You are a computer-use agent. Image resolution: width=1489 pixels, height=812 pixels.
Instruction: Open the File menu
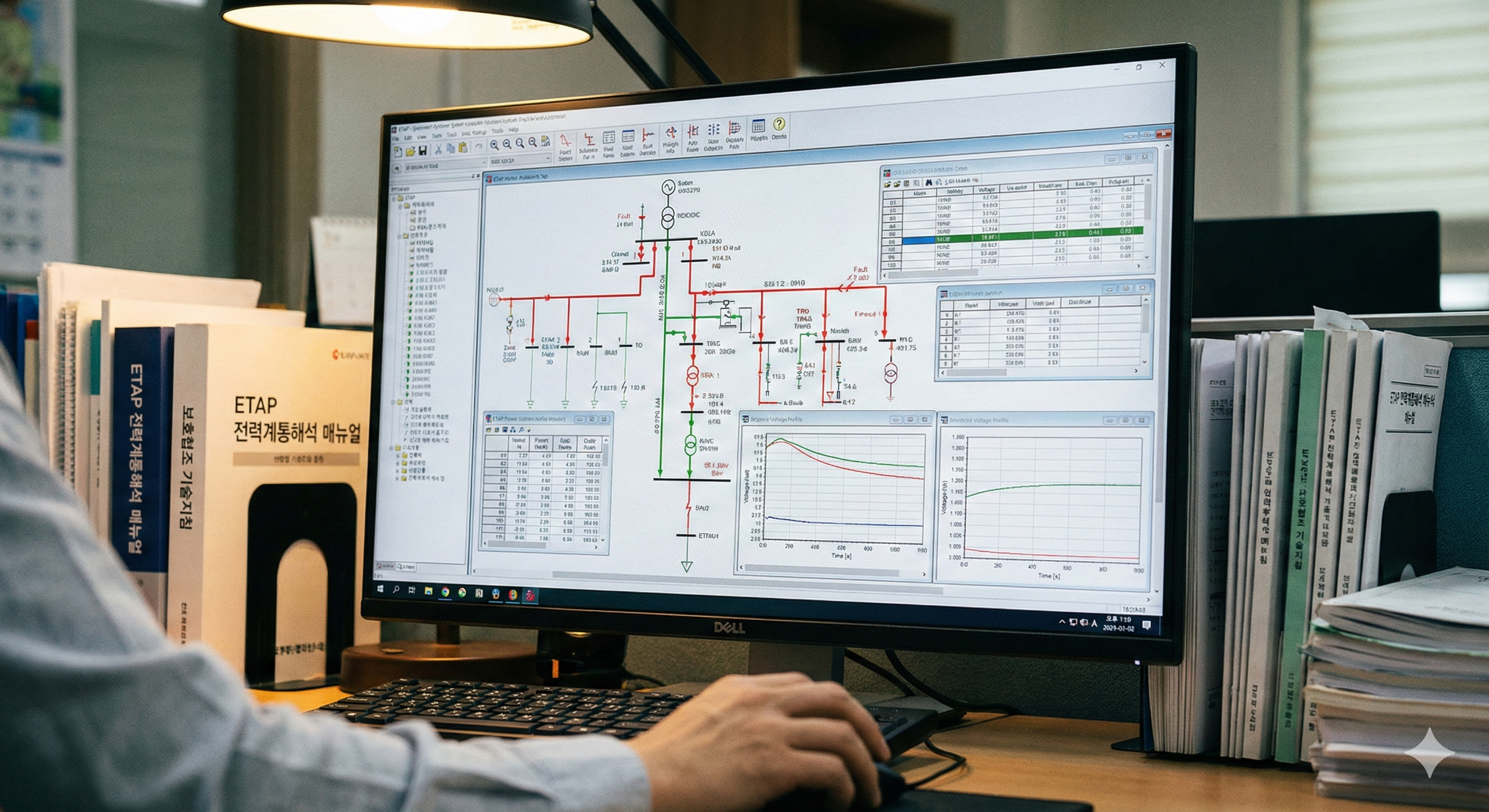pos(396,139)
